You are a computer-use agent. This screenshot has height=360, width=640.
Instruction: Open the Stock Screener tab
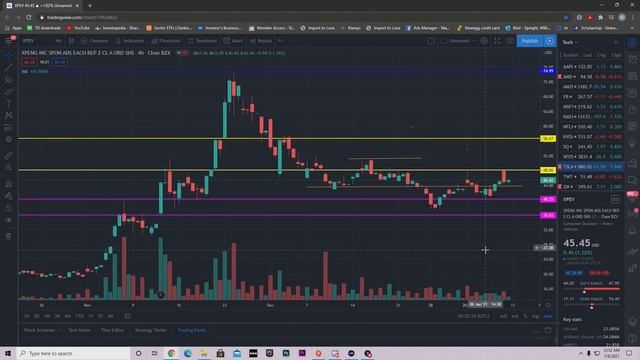[x=40, y=330]
